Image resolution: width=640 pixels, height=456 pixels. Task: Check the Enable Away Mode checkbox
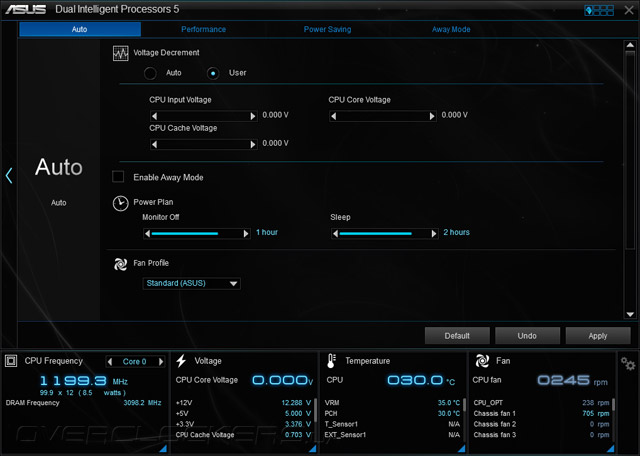click(x=118, y=177)
